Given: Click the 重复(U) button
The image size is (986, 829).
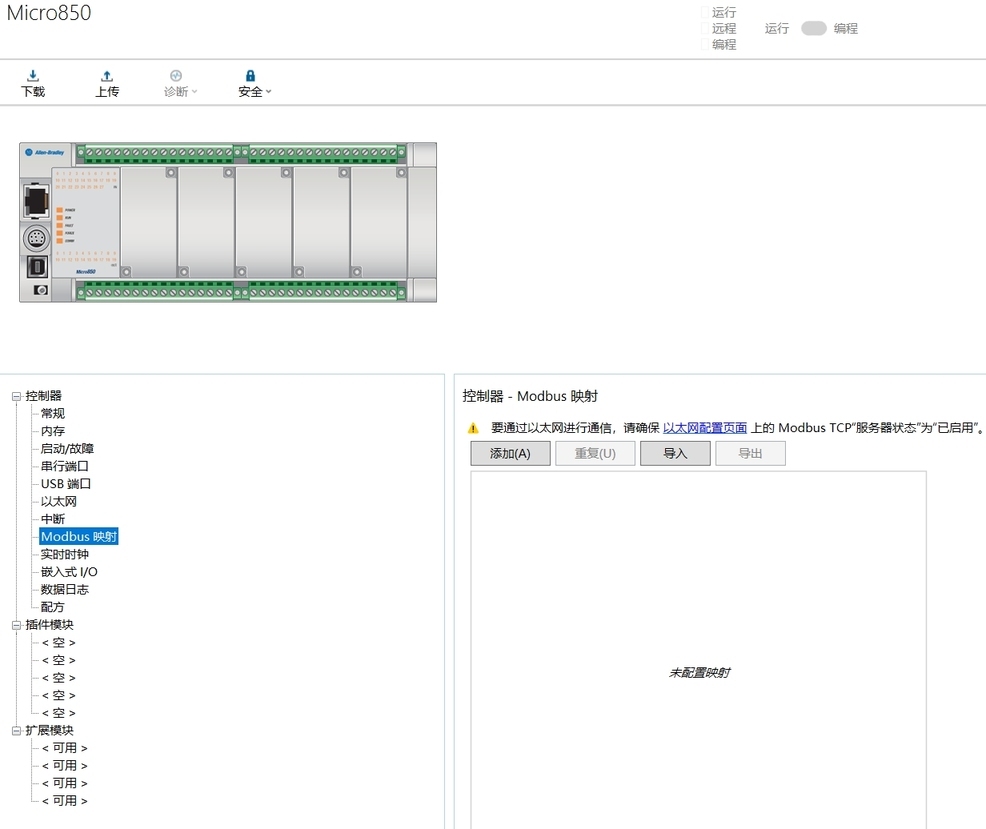Looking at the screenshot, I should click(x=595, y=453).
